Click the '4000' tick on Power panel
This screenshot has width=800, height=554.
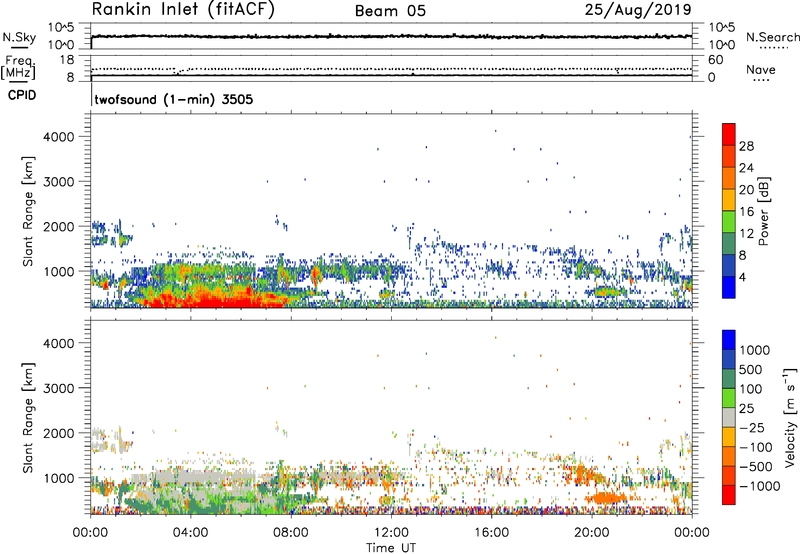[x=59, y=137]
